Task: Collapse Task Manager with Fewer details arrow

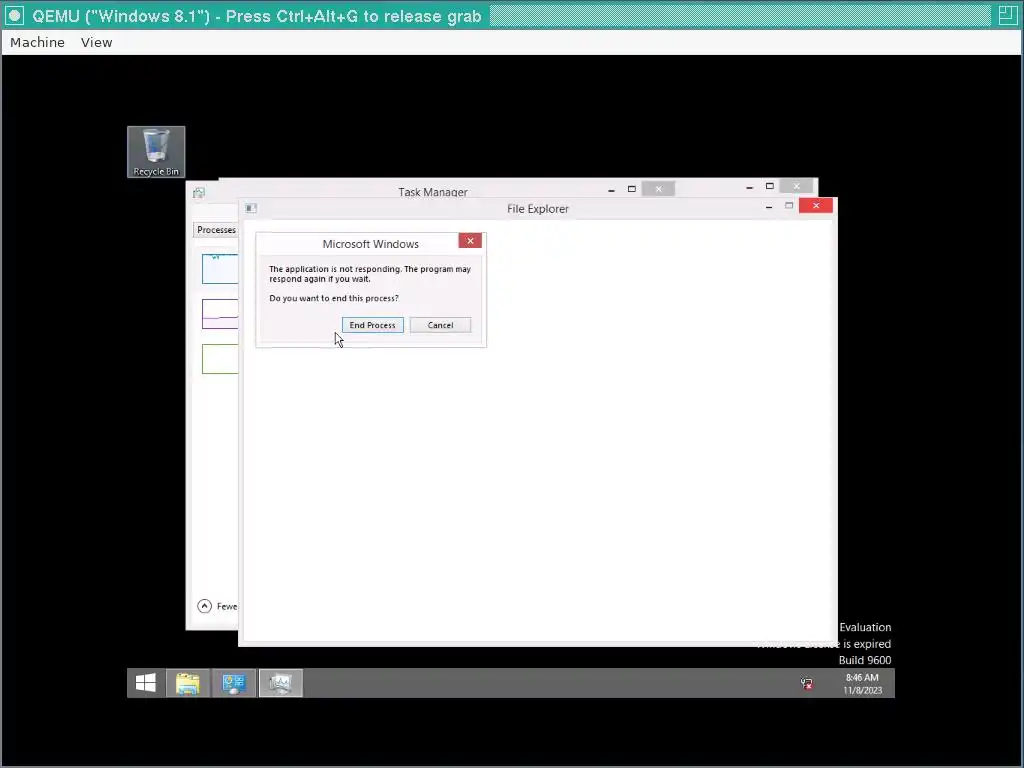Action: 204,606
